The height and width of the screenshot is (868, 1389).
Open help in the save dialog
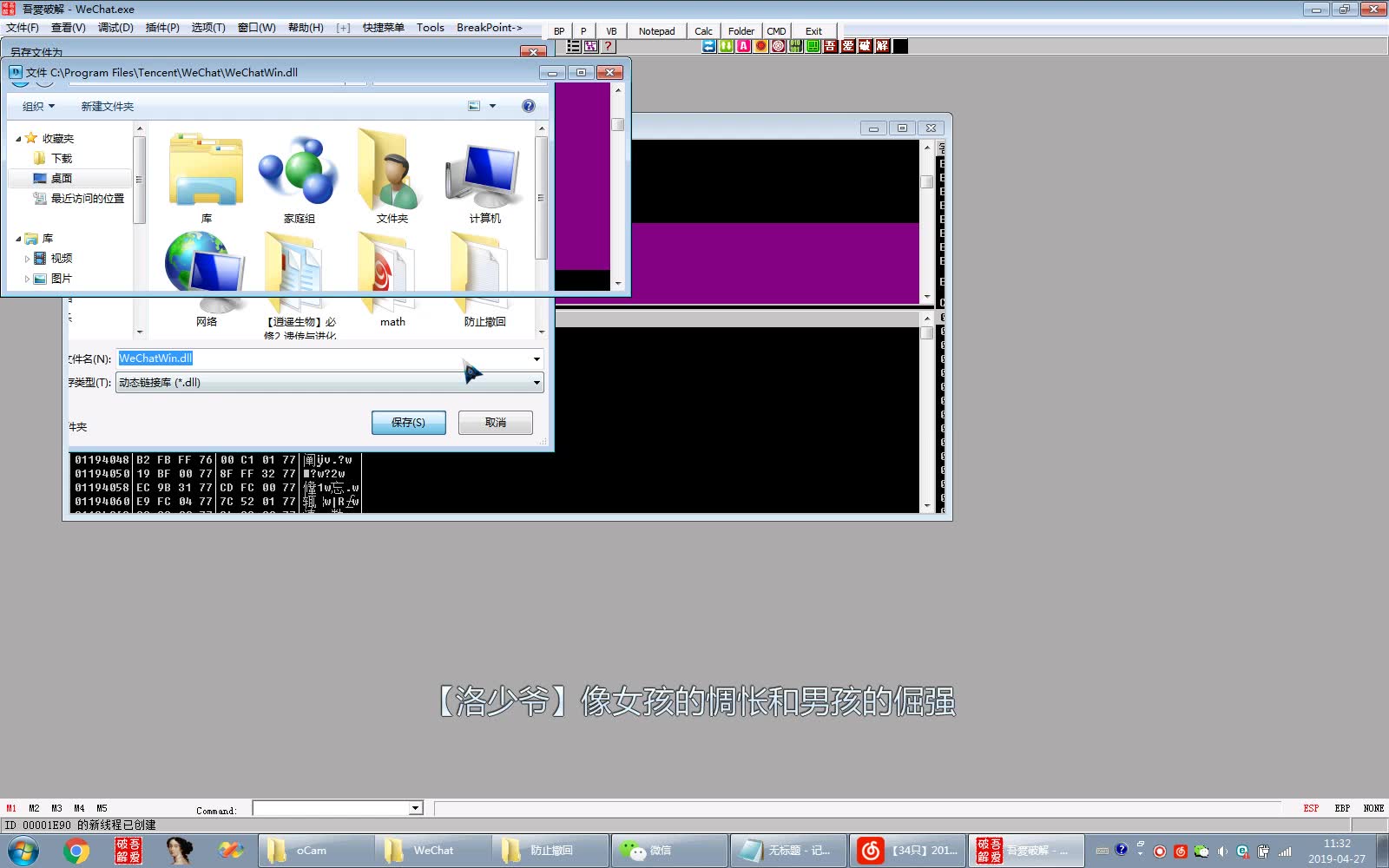click(x=529, y=106)
